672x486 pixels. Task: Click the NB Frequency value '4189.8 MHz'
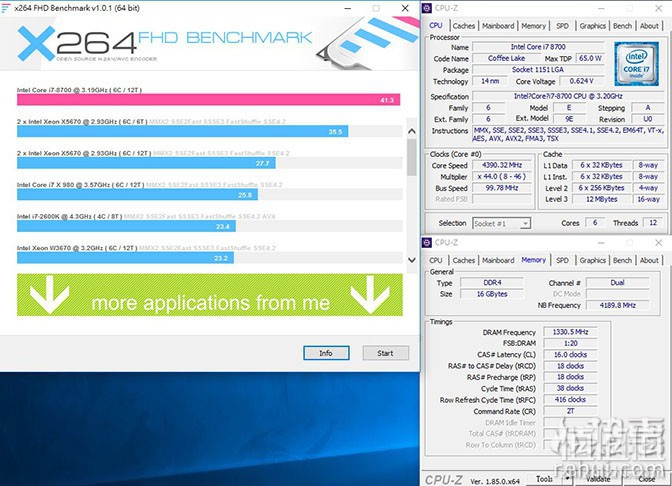(x=617, y=305)
